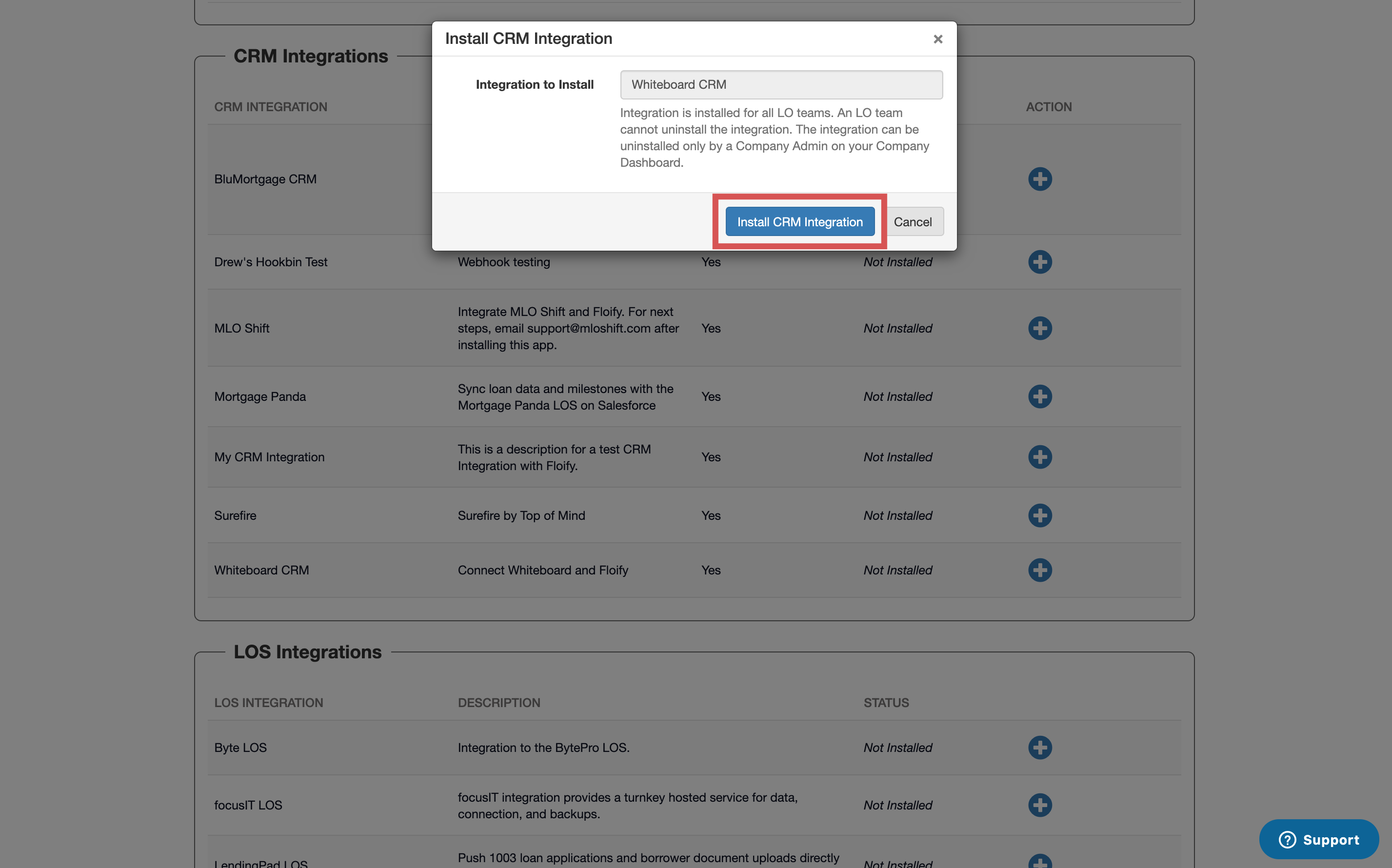The height and width of the screenshot is (868, 1392).
Task: Select the My CRM Integration name
Action: pyautogui.click(x=269, y=457)
